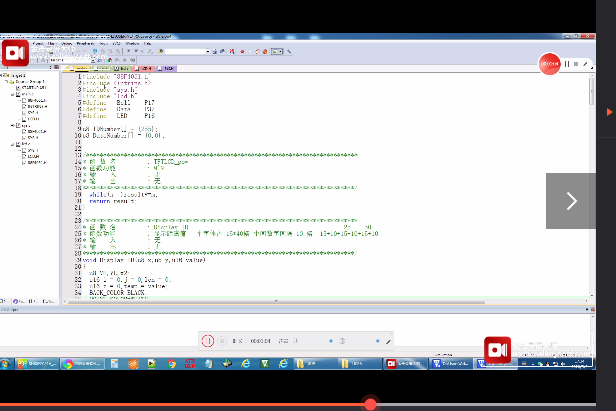616x411 pixels.
Task: Open the Debug menu
Action: (66, 44)
